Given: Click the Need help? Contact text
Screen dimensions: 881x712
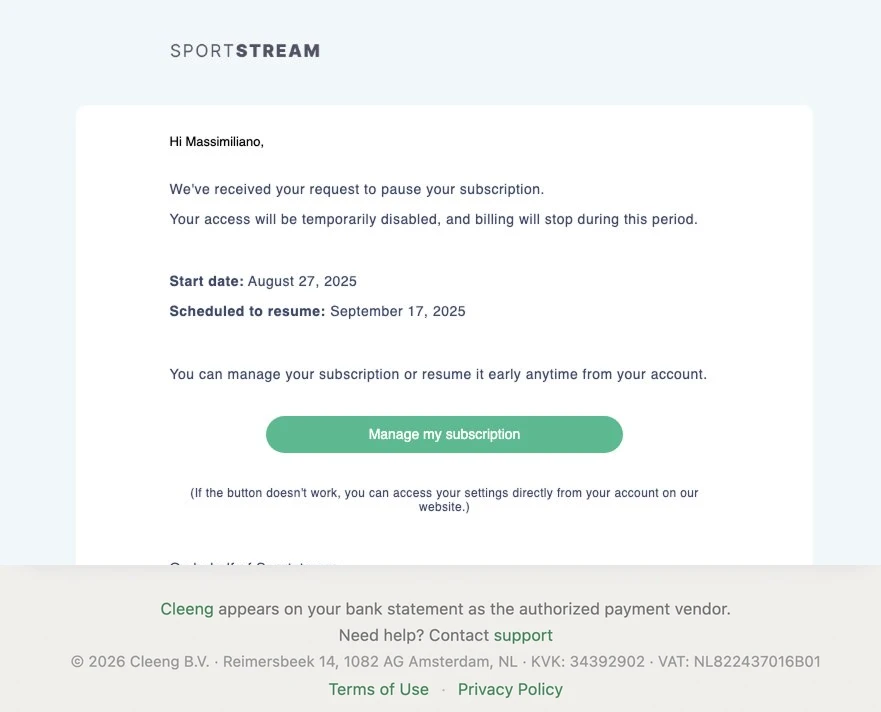Looking at the screenshot, I should tap(414, 635).
